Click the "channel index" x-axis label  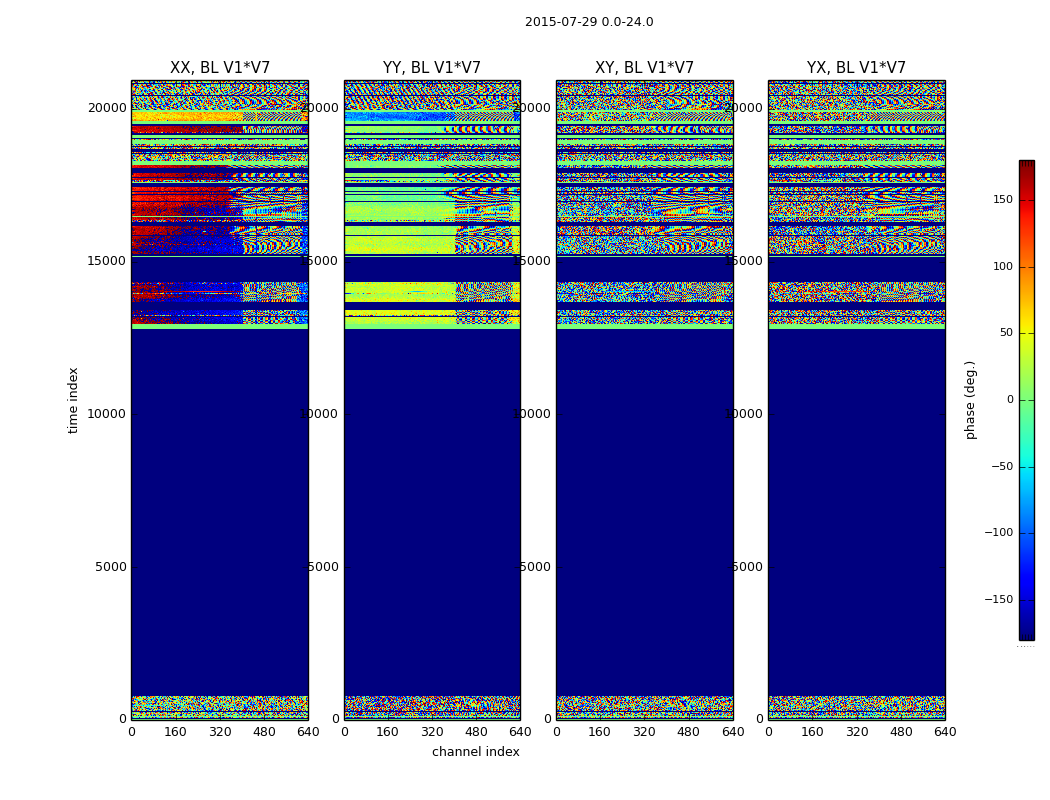click(x=476, y=752)
